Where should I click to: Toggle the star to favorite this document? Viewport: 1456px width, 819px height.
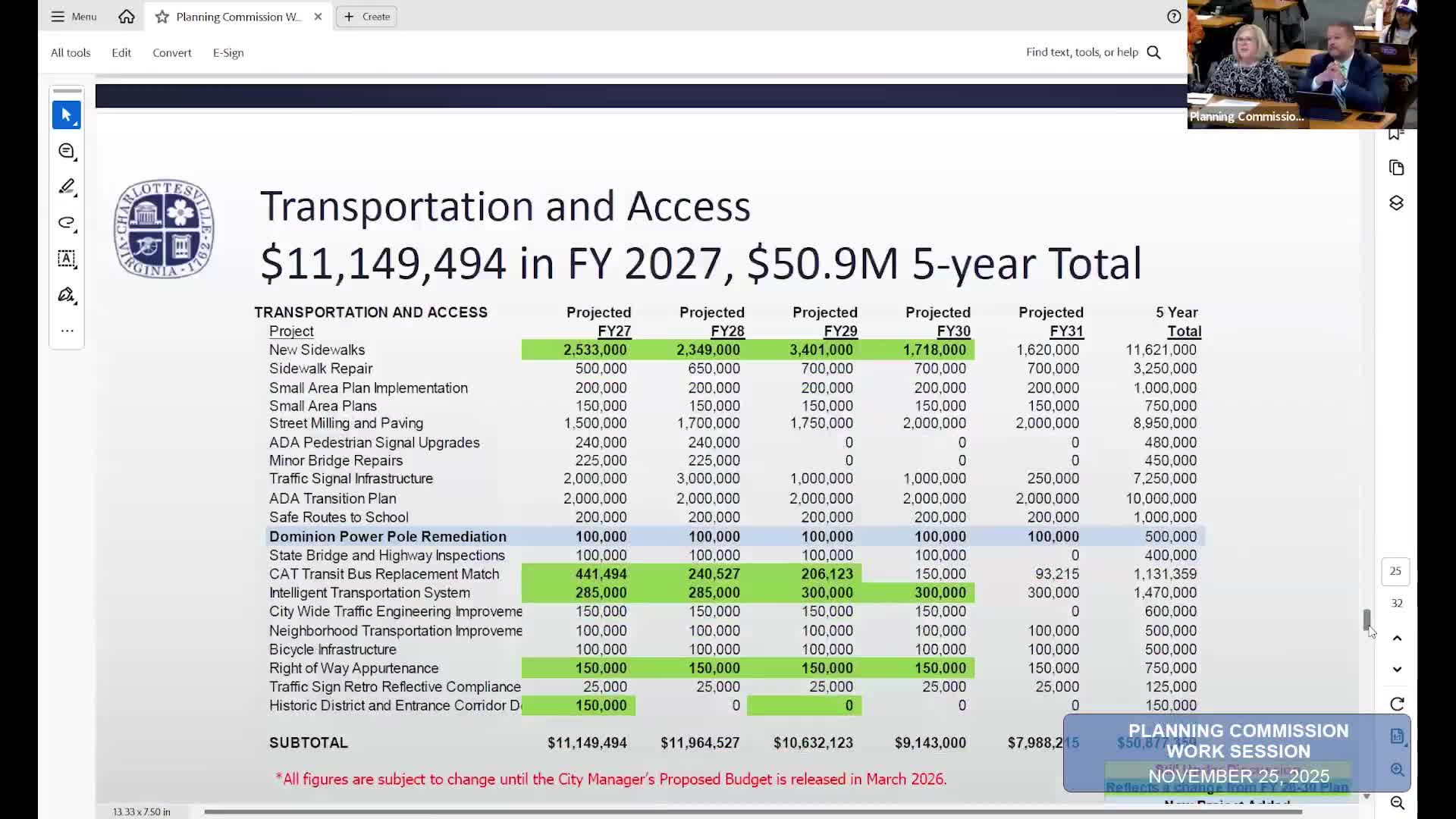pyautogui.click(x=162, y=17)
